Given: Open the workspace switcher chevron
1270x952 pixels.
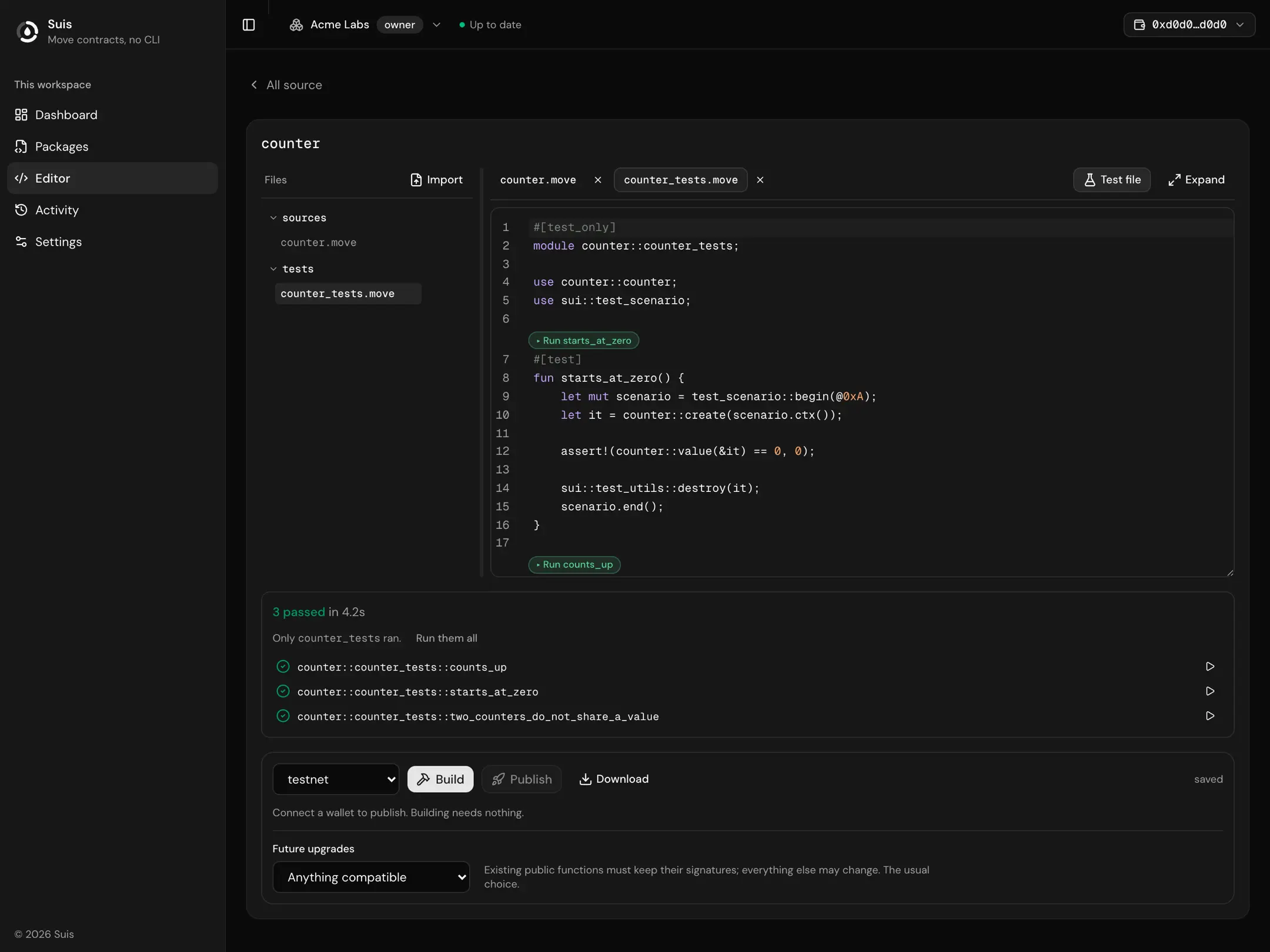Looking at the screenshot, I should coord(436,25).
